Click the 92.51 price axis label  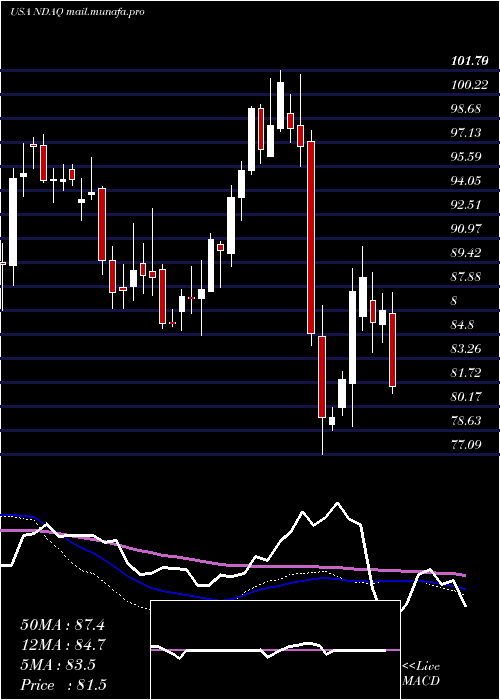(x=466, y=205)
